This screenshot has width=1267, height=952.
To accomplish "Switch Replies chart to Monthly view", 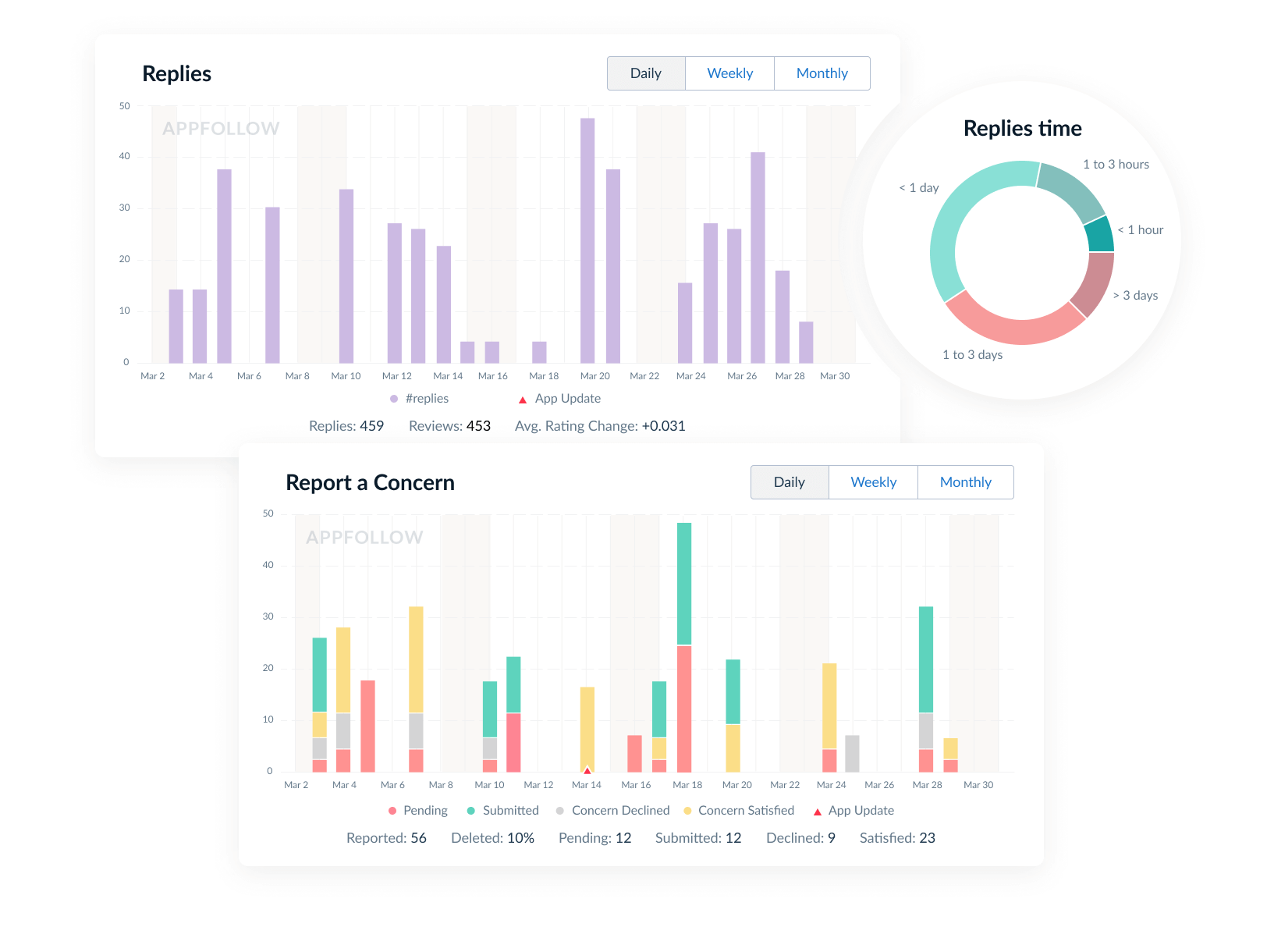I will coord(822,73).
